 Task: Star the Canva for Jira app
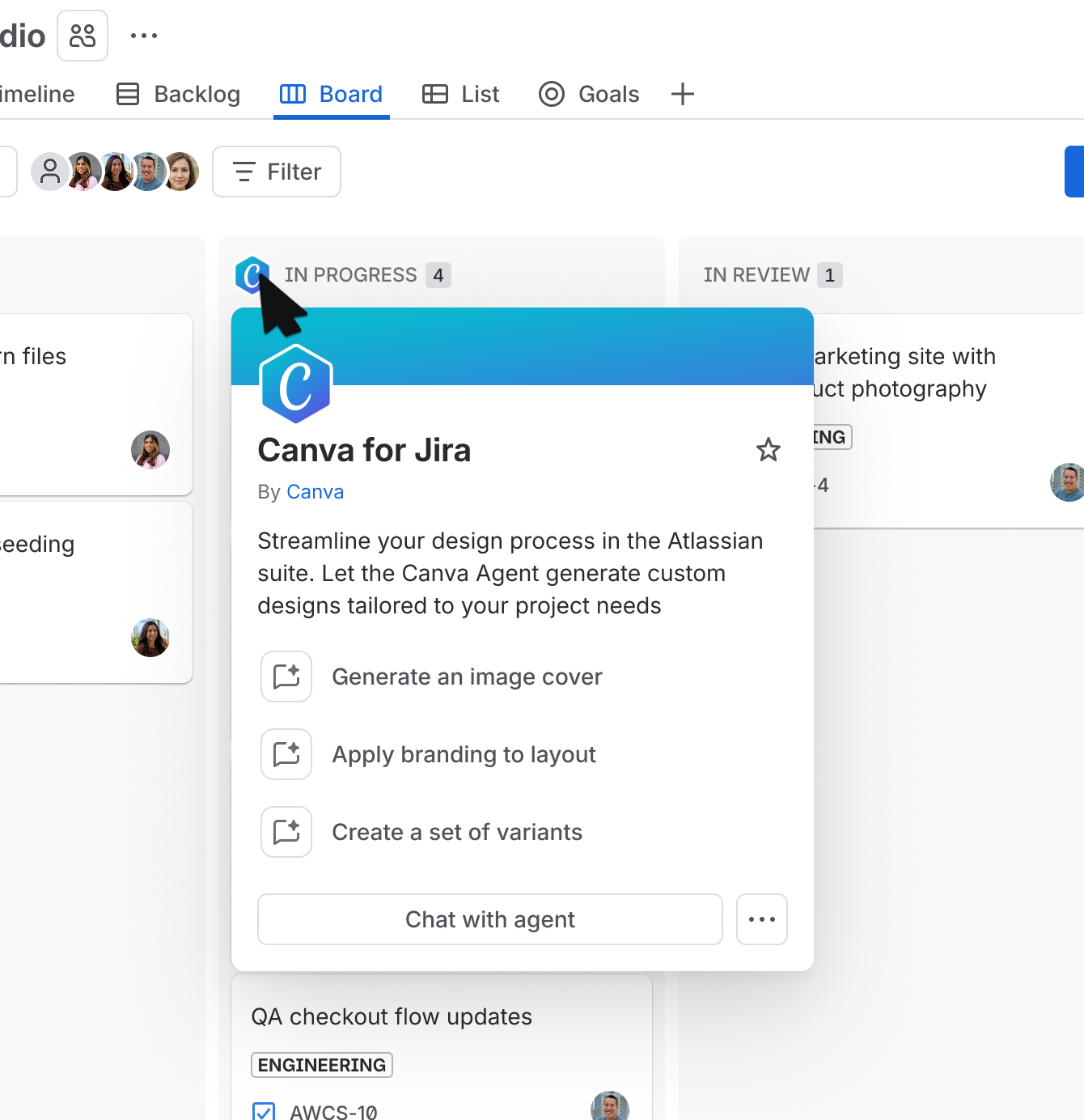(x=769, y=450)
